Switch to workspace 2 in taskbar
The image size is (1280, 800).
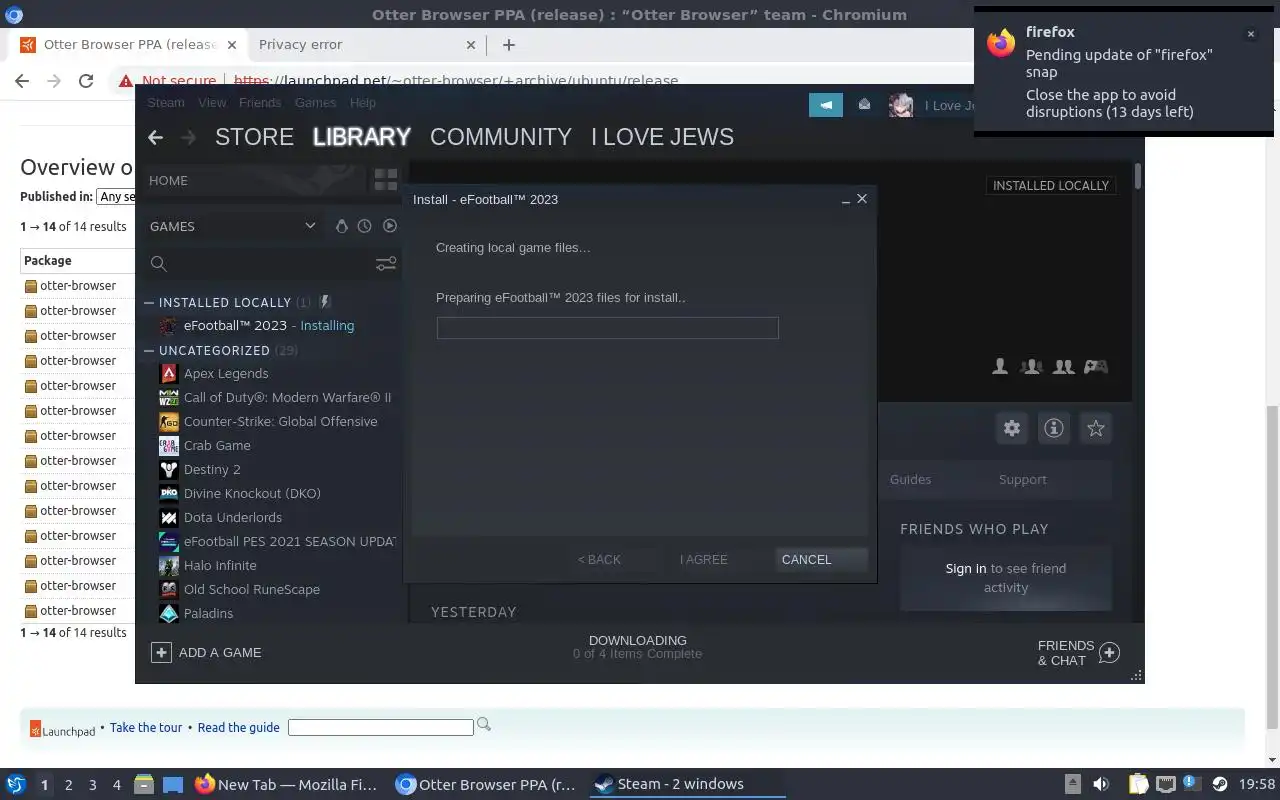pos(68,785)
